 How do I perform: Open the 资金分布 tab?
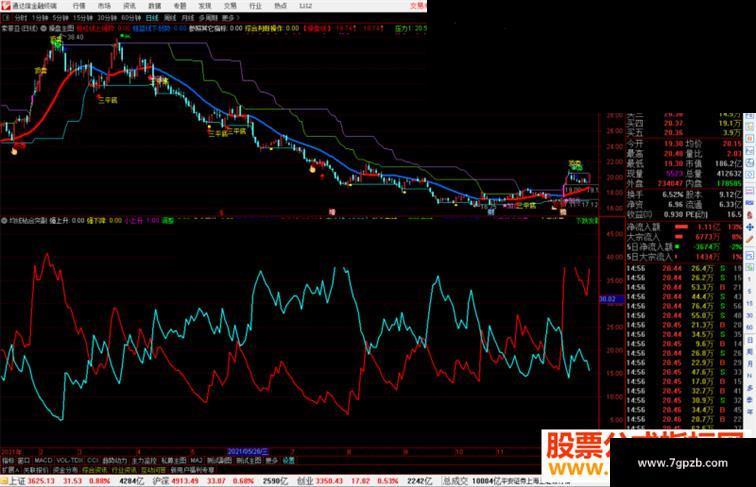pos(65,470)
